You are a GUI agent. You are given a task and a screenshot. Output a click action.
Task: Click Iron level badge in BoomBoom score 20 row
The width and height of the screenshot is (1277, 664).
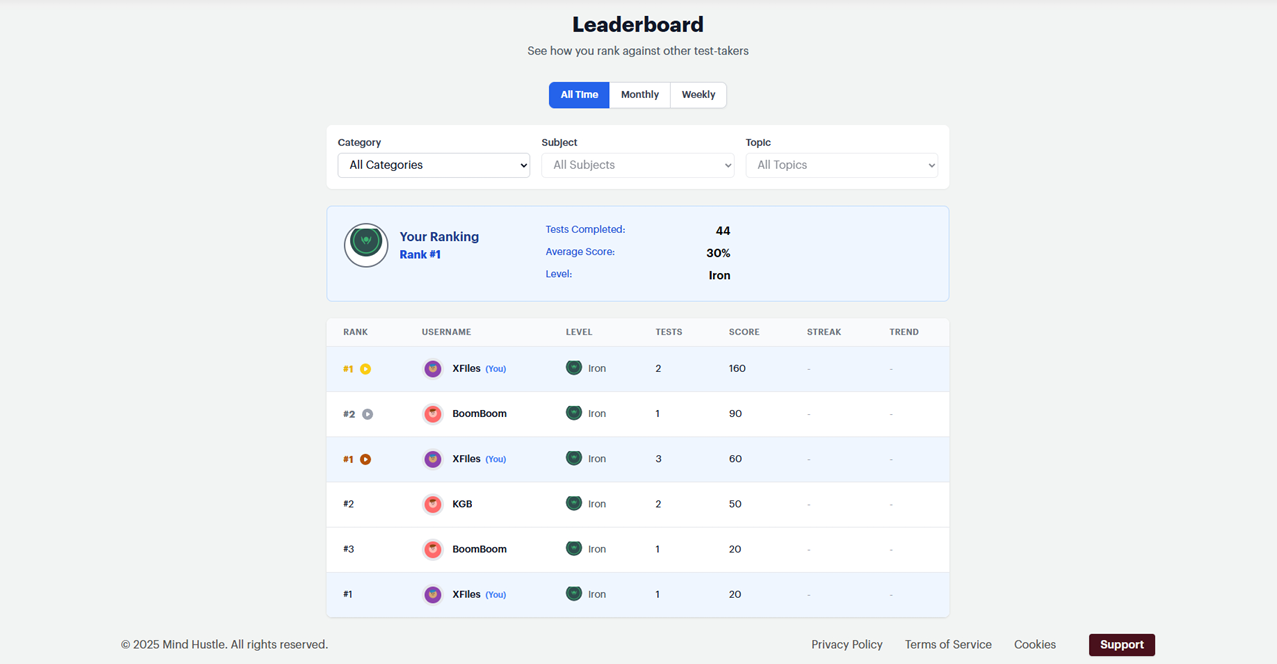click(574, 548)
